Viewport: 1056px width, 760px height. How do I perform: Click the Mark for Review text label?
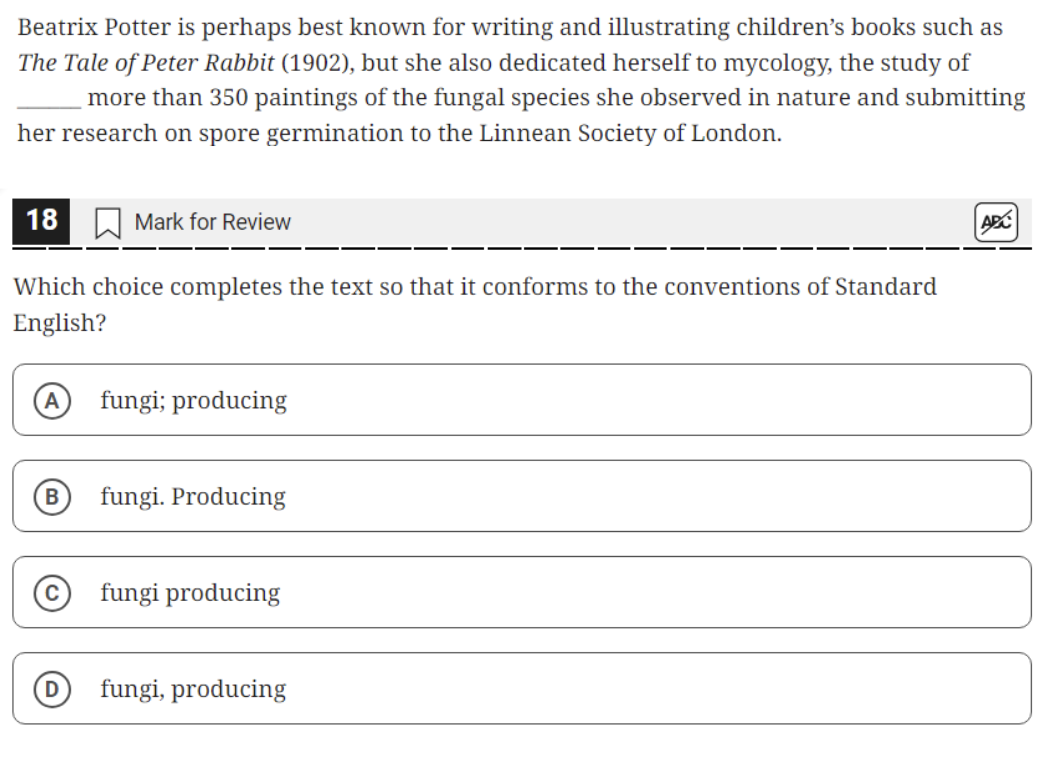(x=212, y=222)
